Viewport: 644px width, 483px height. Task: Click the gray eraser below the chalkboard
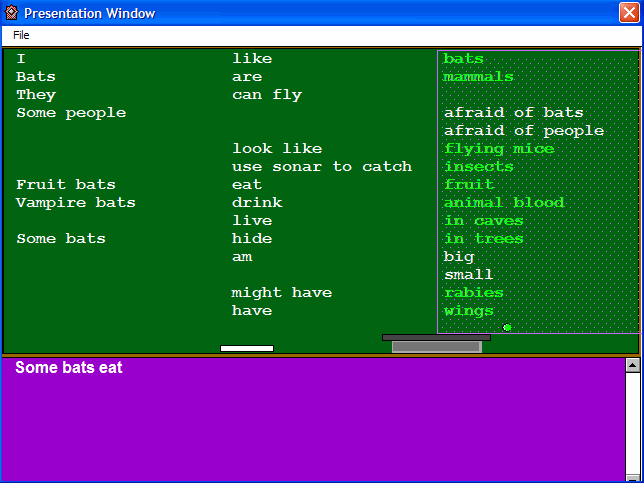(x=437, y=344)
